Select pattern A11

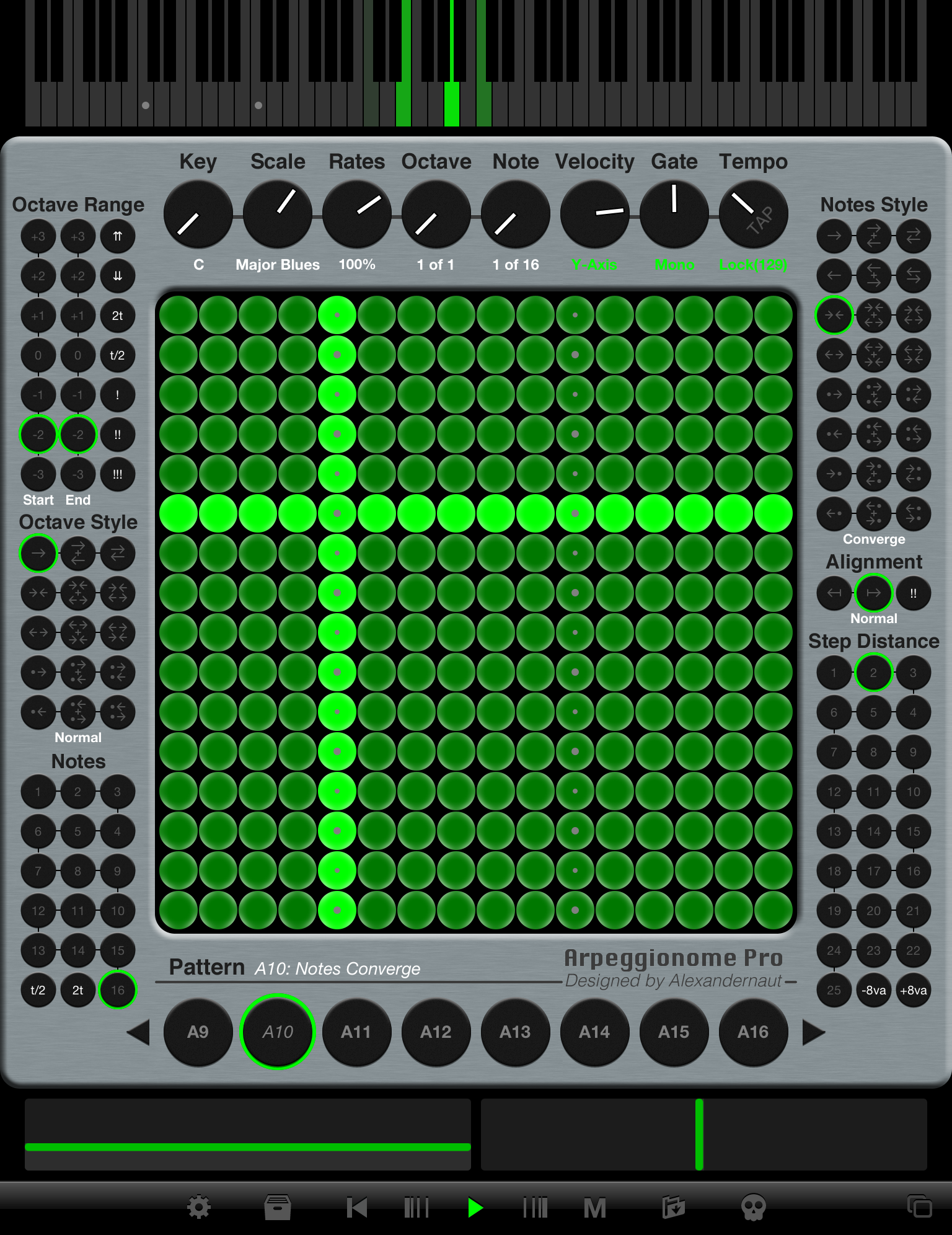click(356, 1032)
